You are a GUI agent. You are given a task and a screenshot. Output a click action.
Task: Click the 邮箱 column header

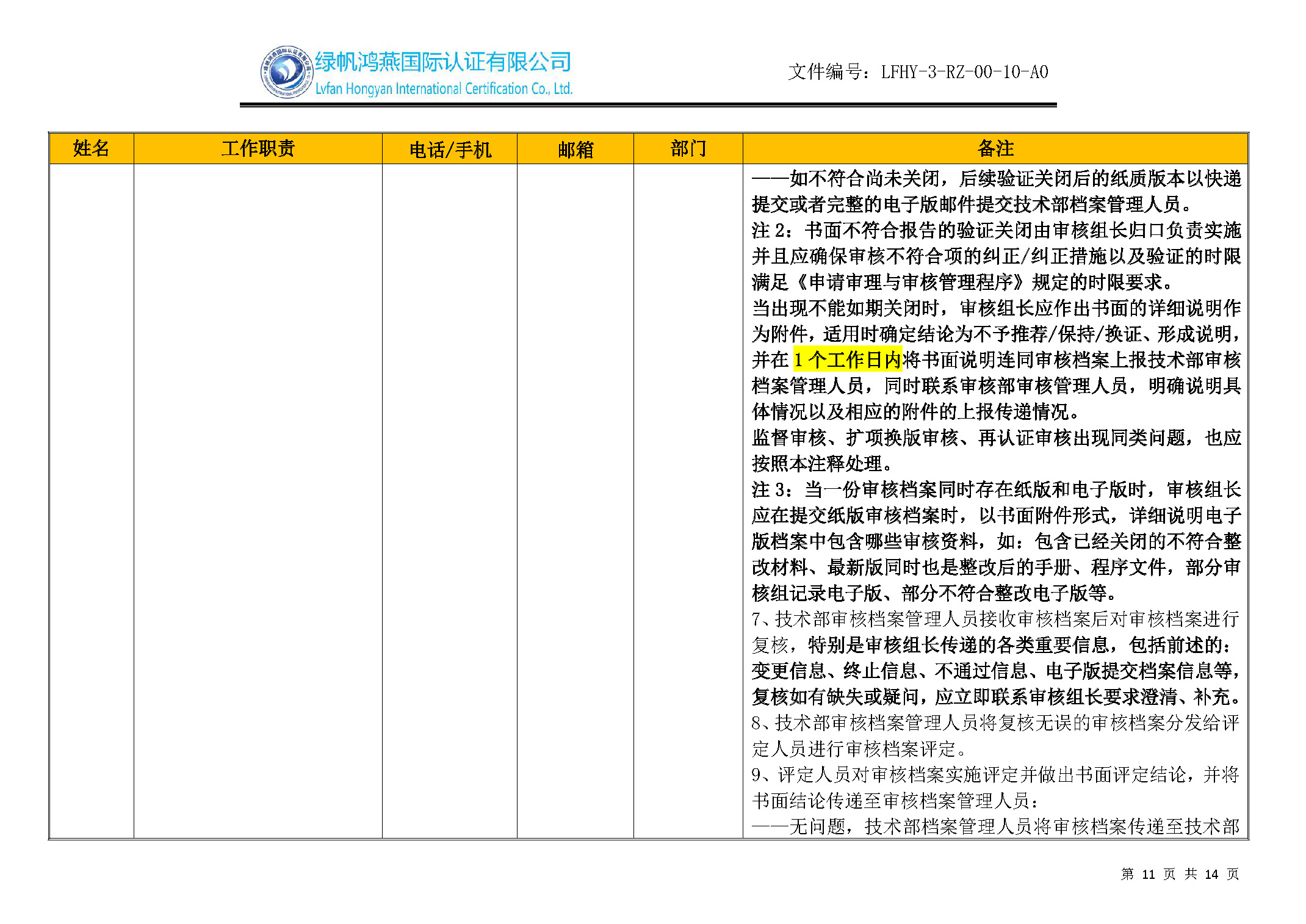(x=575, y=150)
